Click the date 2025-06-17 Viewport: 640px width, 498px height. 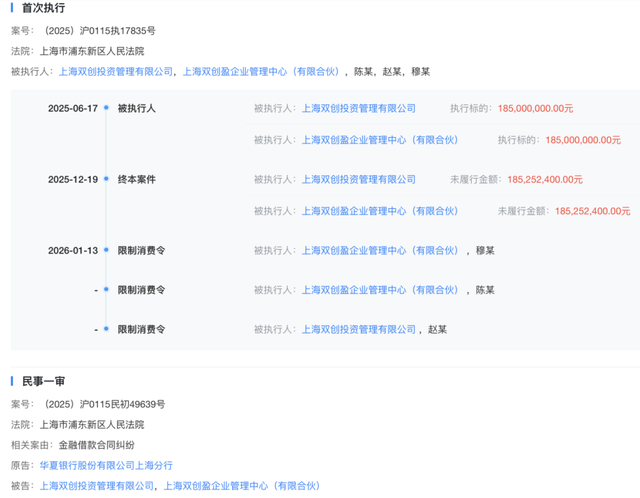pyautogui.click(x=73, y=109)
